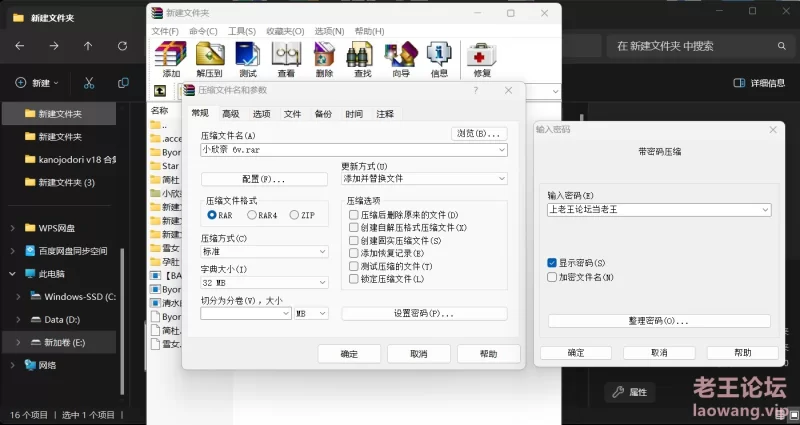Click the 解压到 (Extract to) toolbar icon
The image size is (800, 425).
coord(210,59)
